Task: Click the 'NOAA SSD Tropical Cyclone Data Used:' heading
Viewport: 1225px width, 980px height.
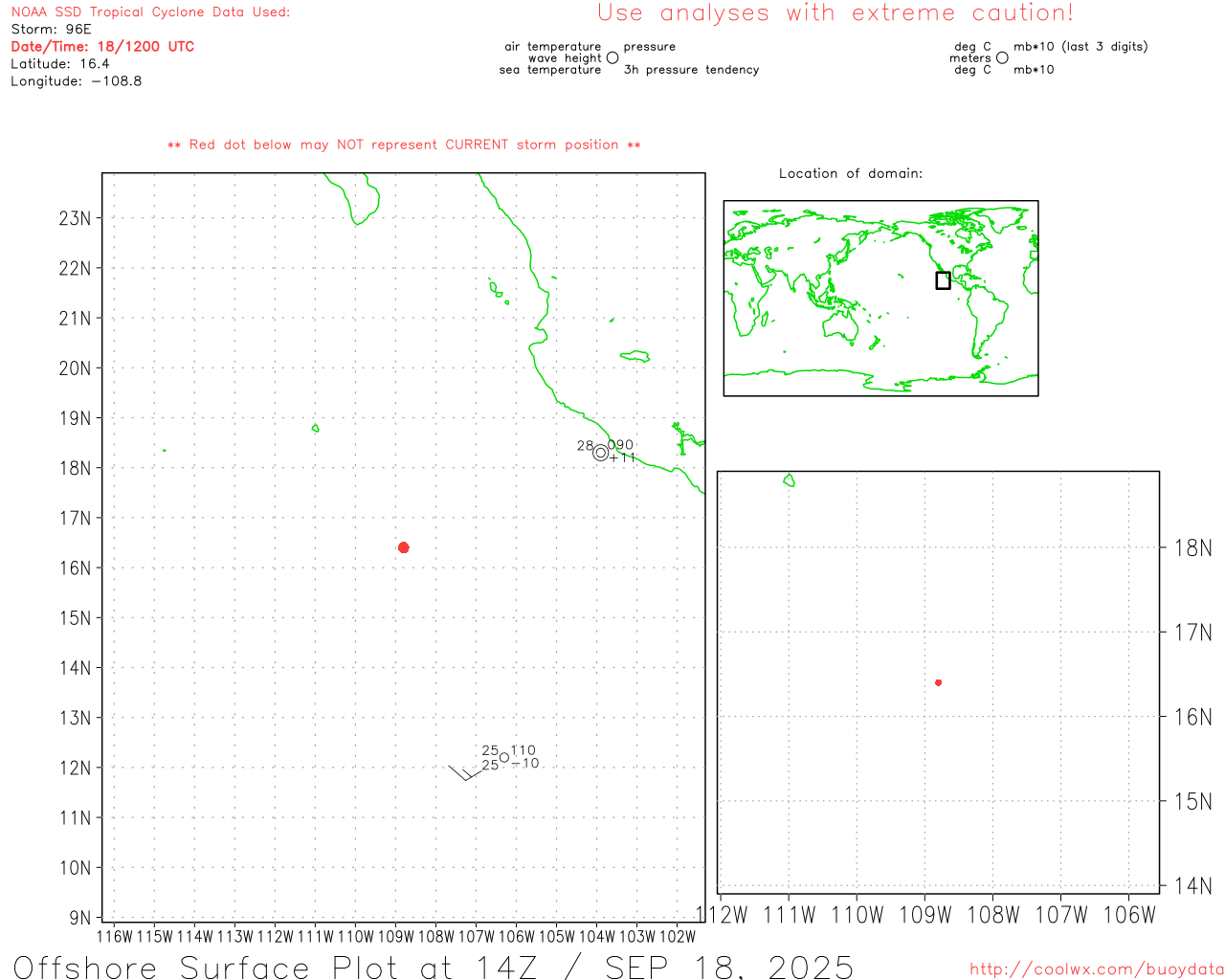Action: tap(150, 12)
